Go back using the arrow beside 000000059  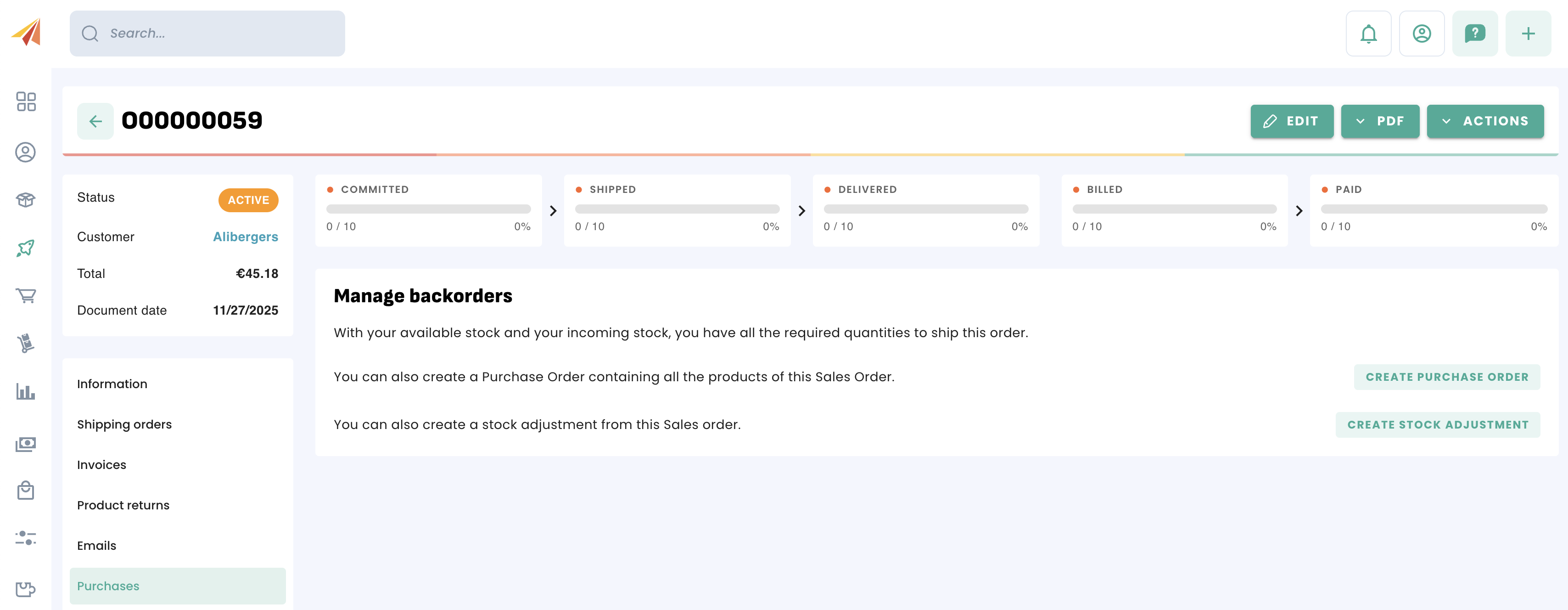95,121
